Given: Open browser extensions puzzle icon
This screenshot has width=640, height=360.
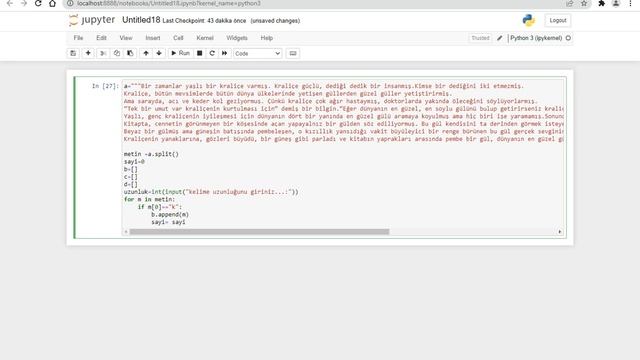Looking at the screenshot, I should click(601, 4).
